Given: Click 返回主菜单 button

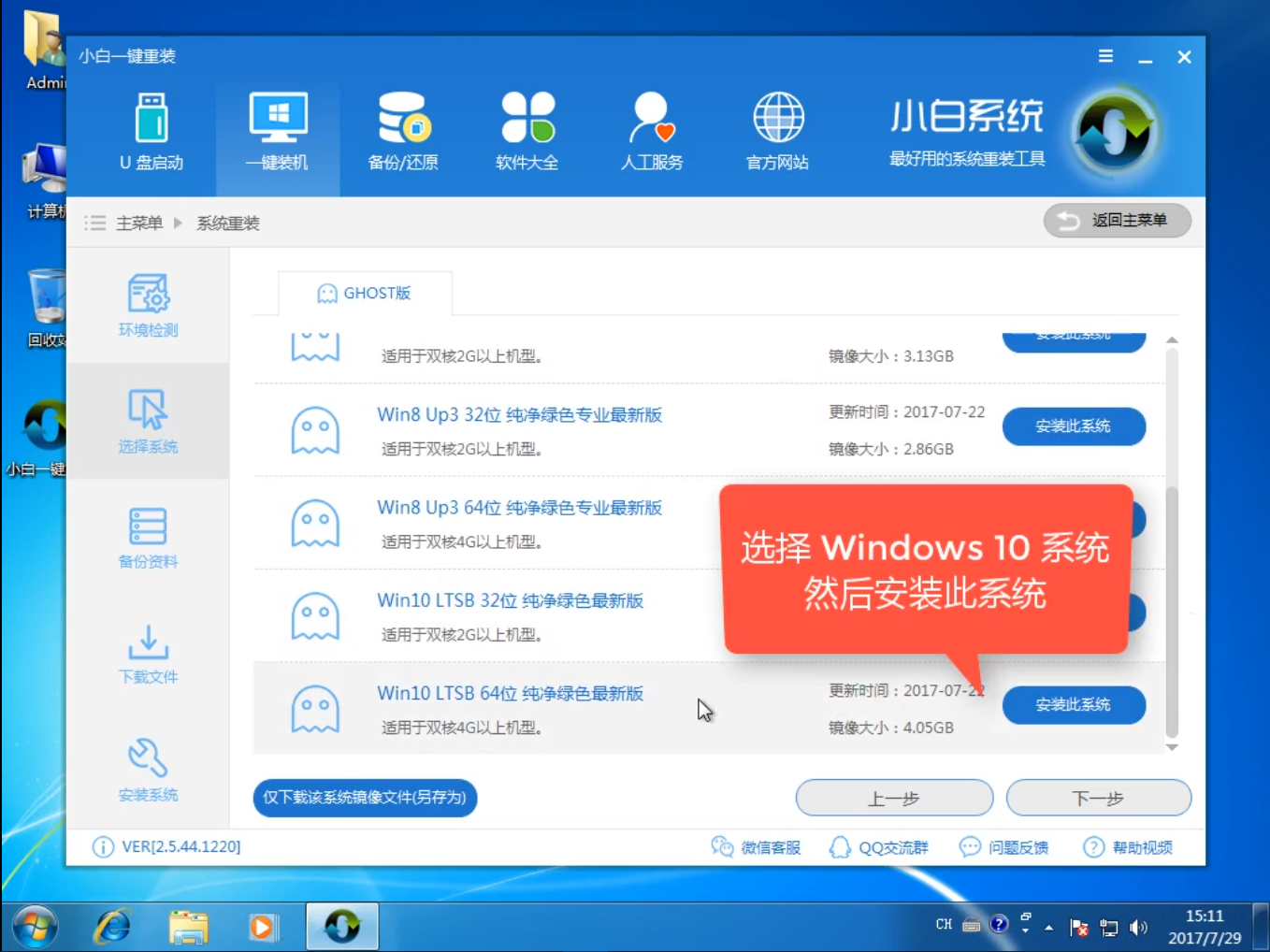Looking at the screenshot, I should (1118, 221).
